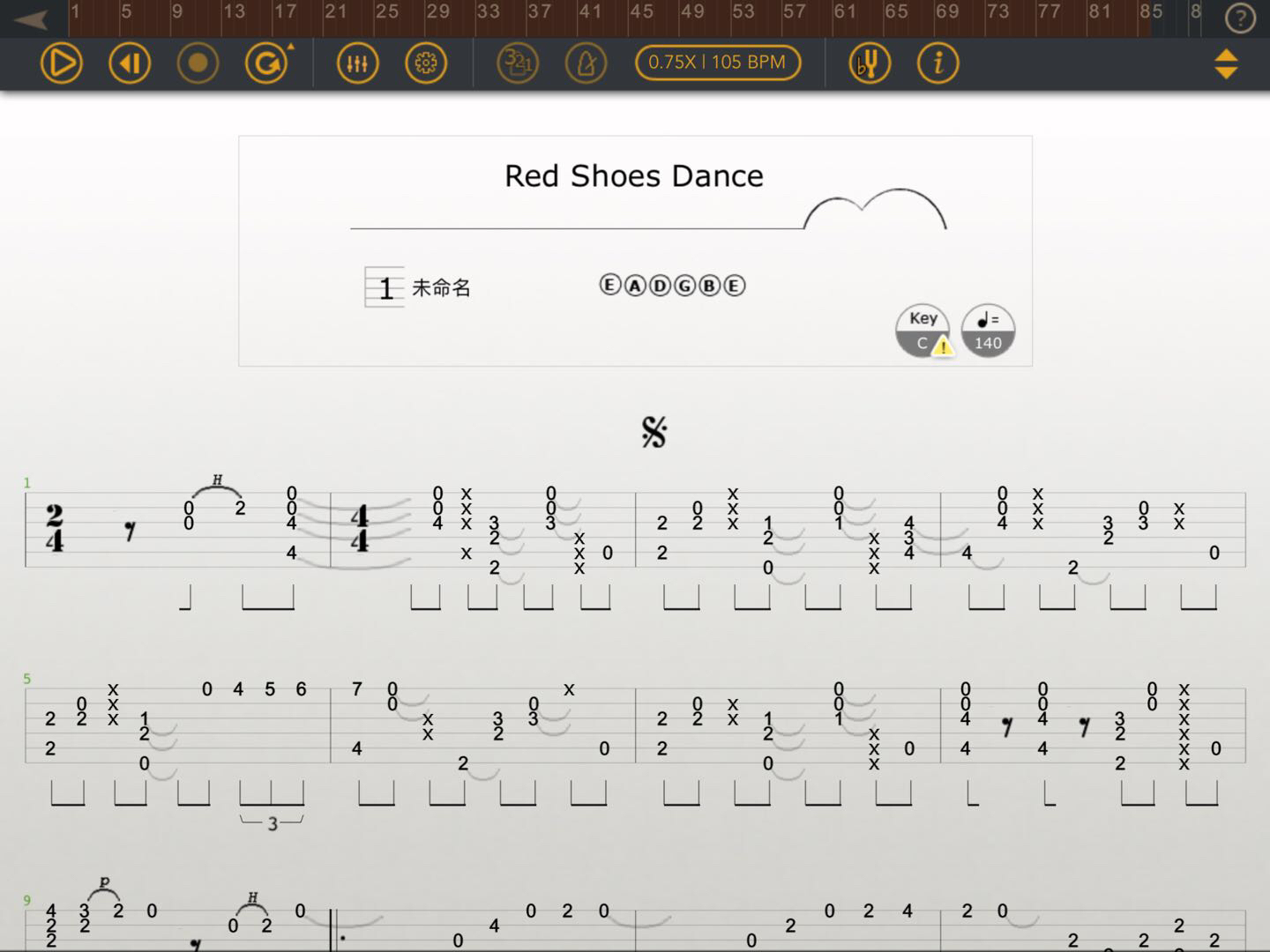
Task: Jump to bar 57 in the timeline
Action: pos(795,11)
